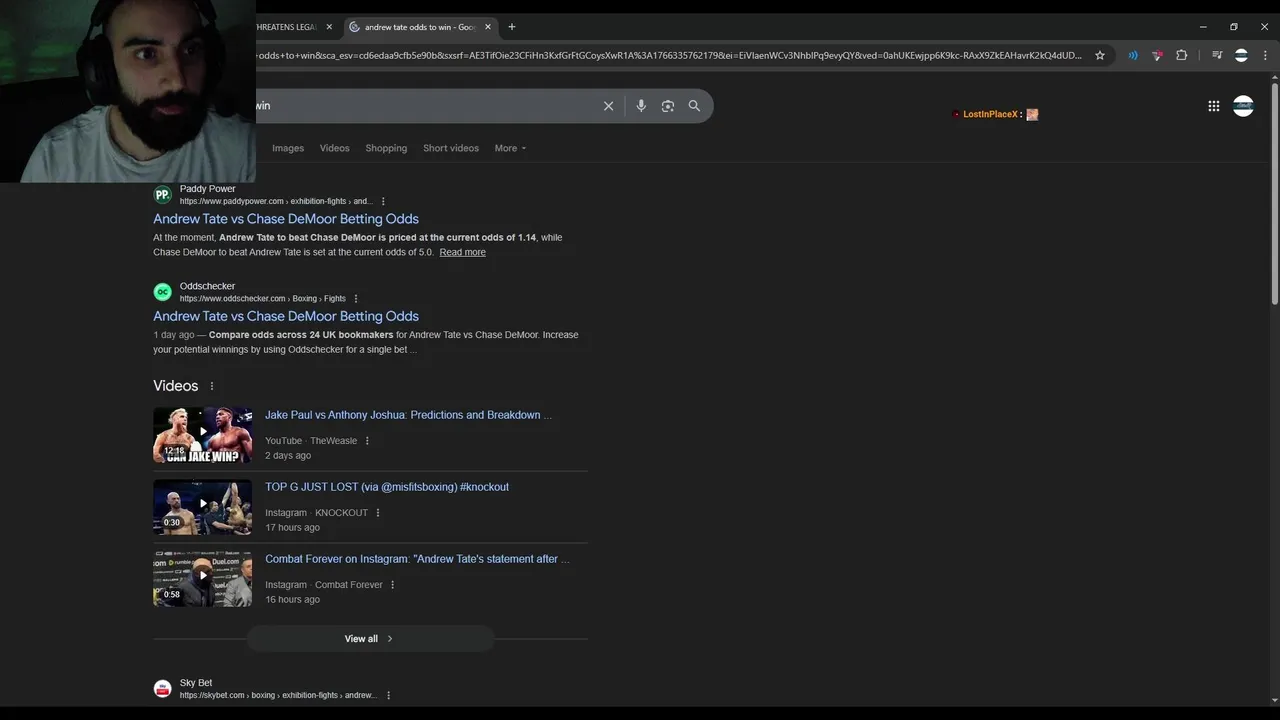Open options dots next to TheWeasle
This screenshot has height=720, width=1280.
tap(367, 441)
